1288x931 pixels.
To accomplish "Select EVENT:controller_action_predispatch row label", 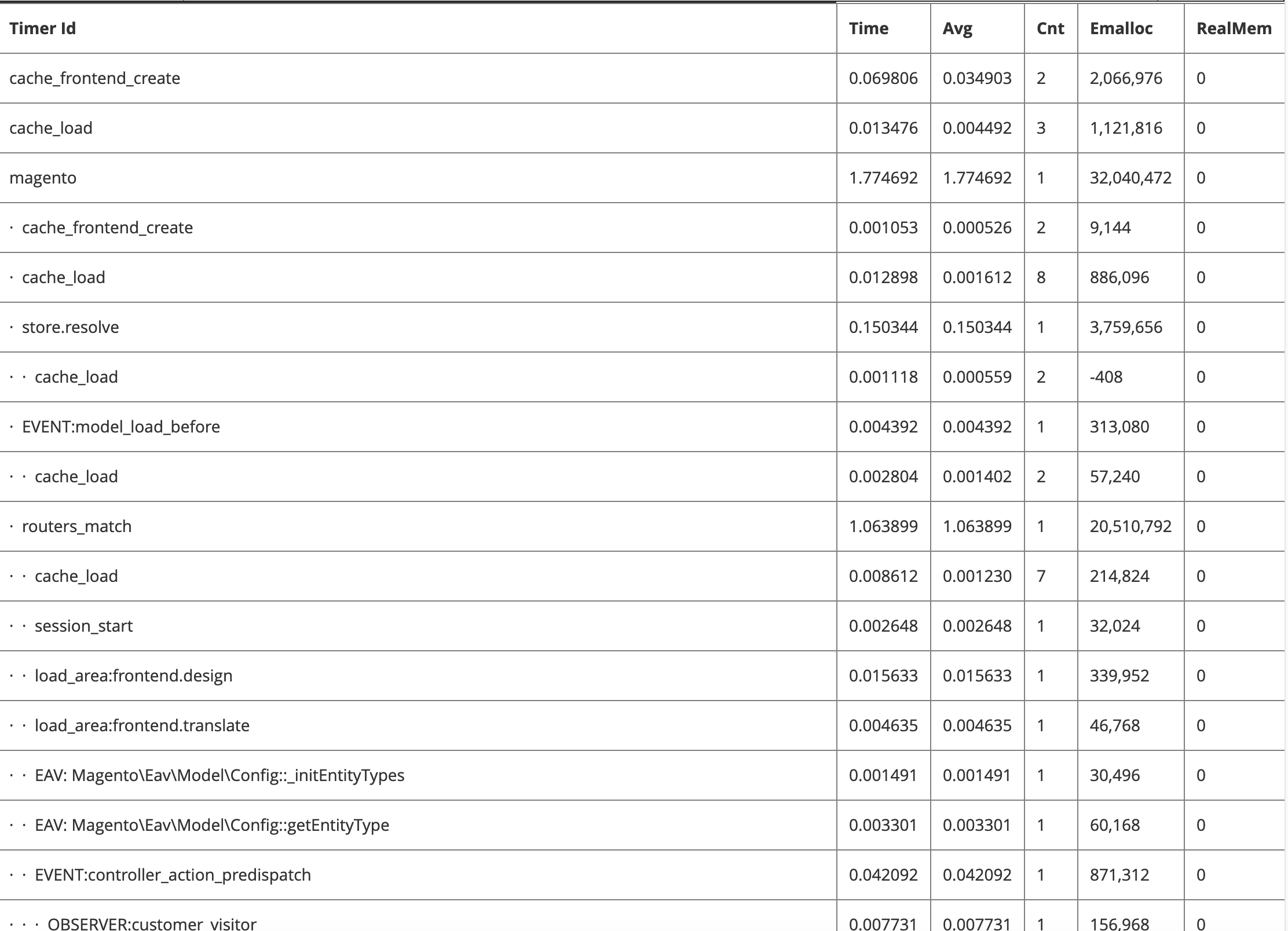I will tap(173, 875).
